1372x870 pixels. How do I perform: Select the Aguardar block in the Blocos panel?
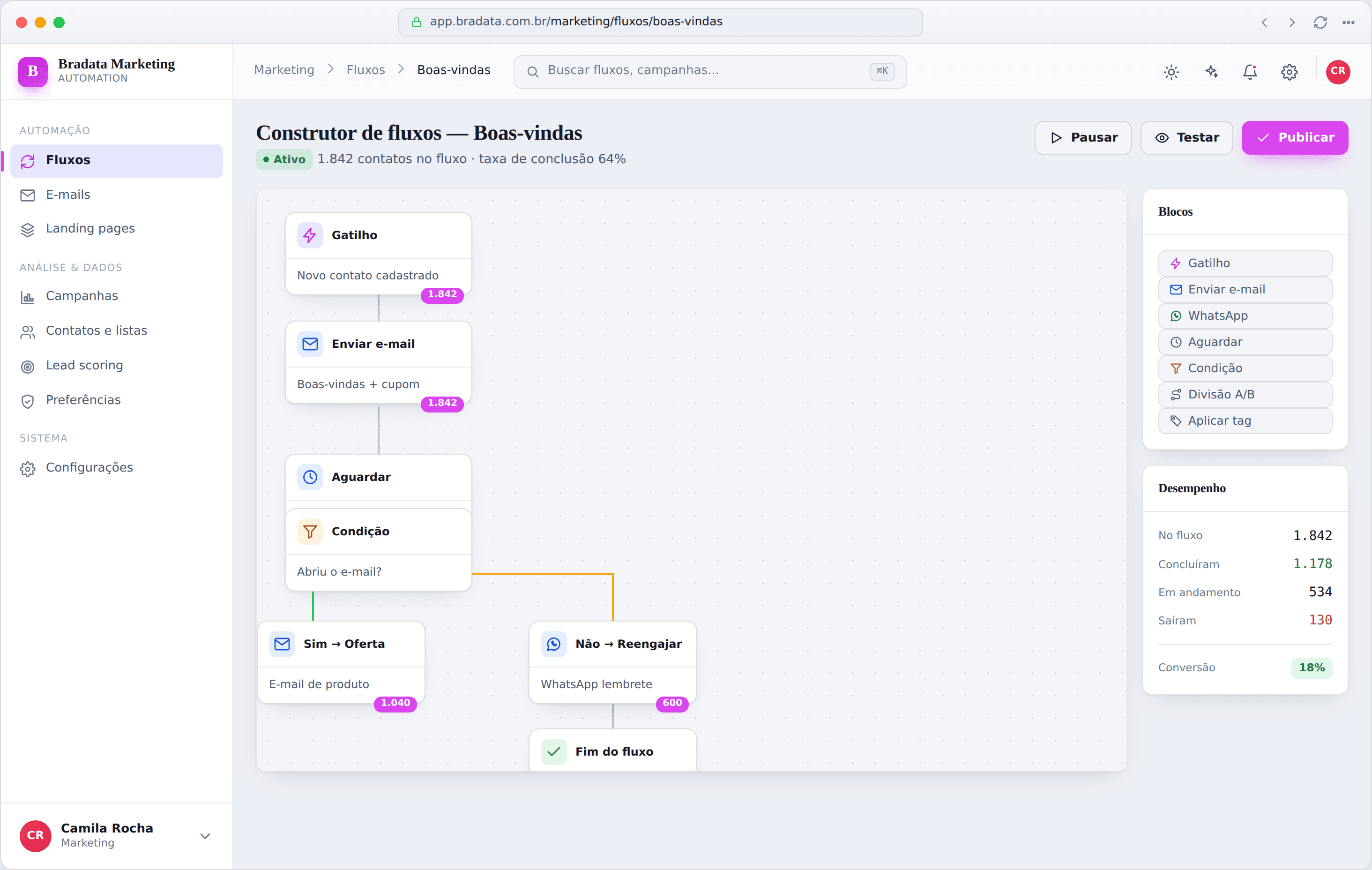pos(1245,342)
